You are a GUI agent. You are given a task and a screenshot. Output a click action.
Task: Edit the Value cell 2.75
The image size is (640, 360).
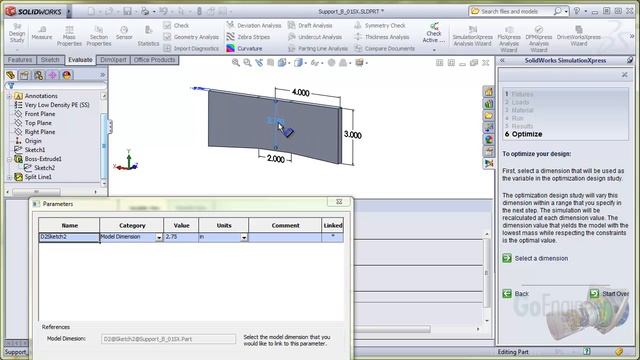(181, 237)
